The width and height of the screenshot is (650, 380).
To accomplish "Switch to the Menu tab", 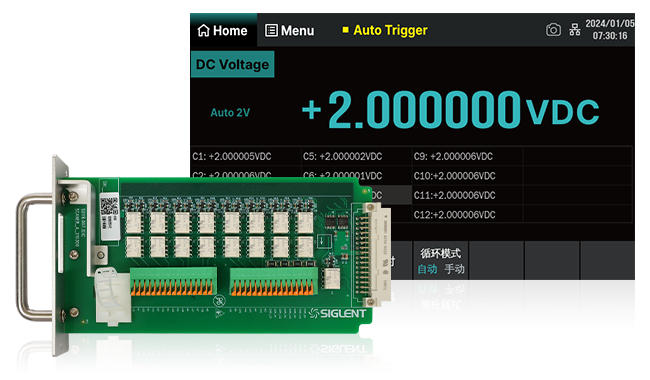I will coord(289,30).
